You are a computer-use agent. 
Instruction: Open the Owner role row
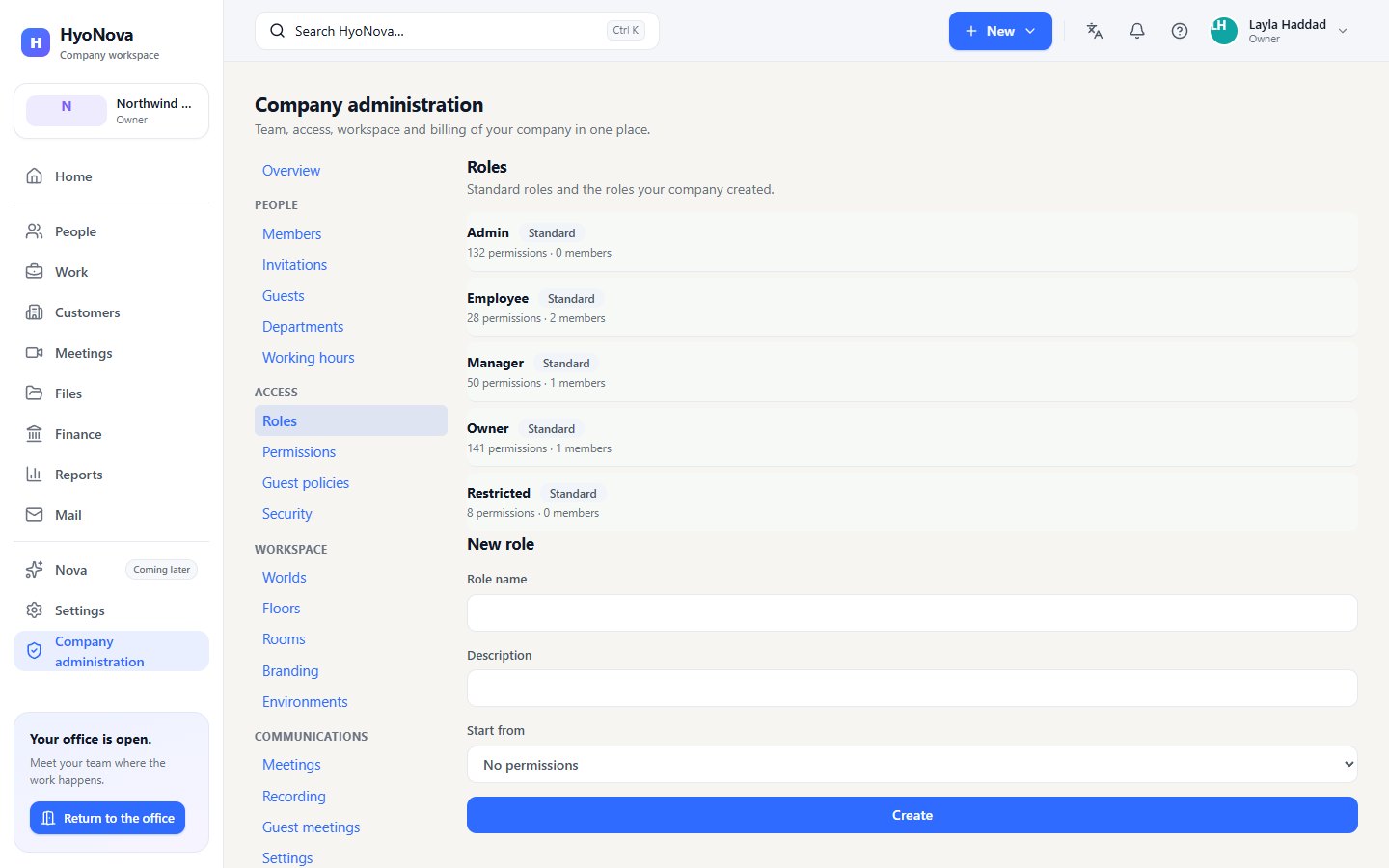tap(912, 437)
